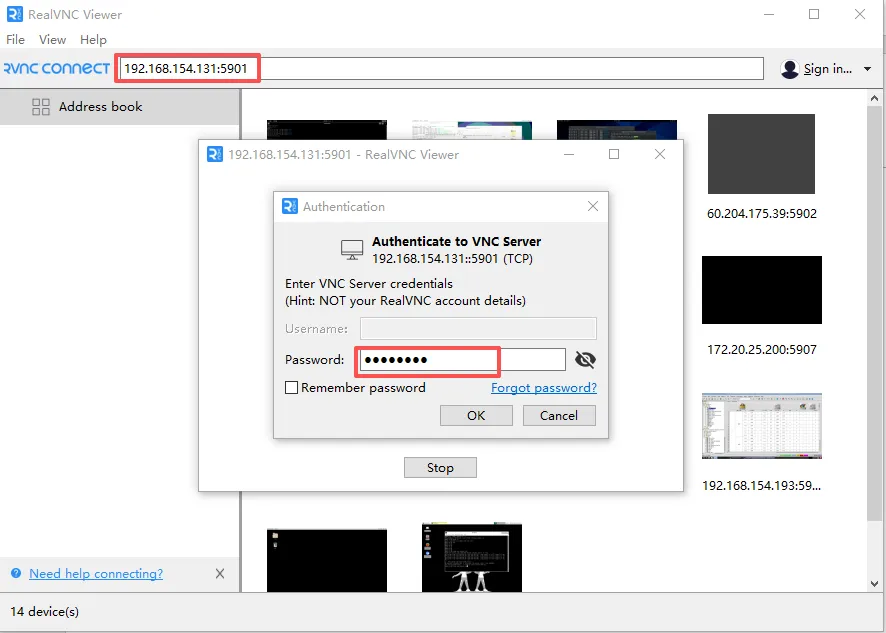Viewport: 886px width, 633px height.
Task: Click the 14 device(s) status text
Action: click(45, 612)
